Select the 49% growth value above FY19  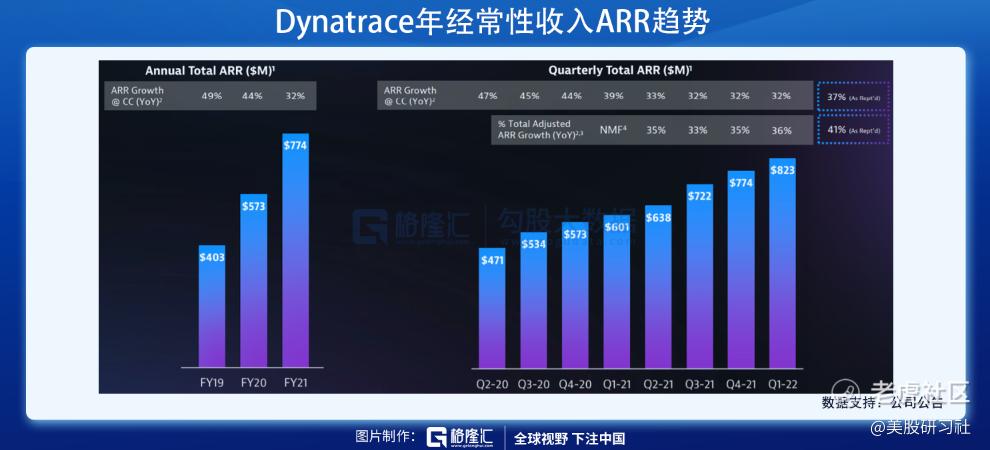pyautogui.click(x=212, y=96)
